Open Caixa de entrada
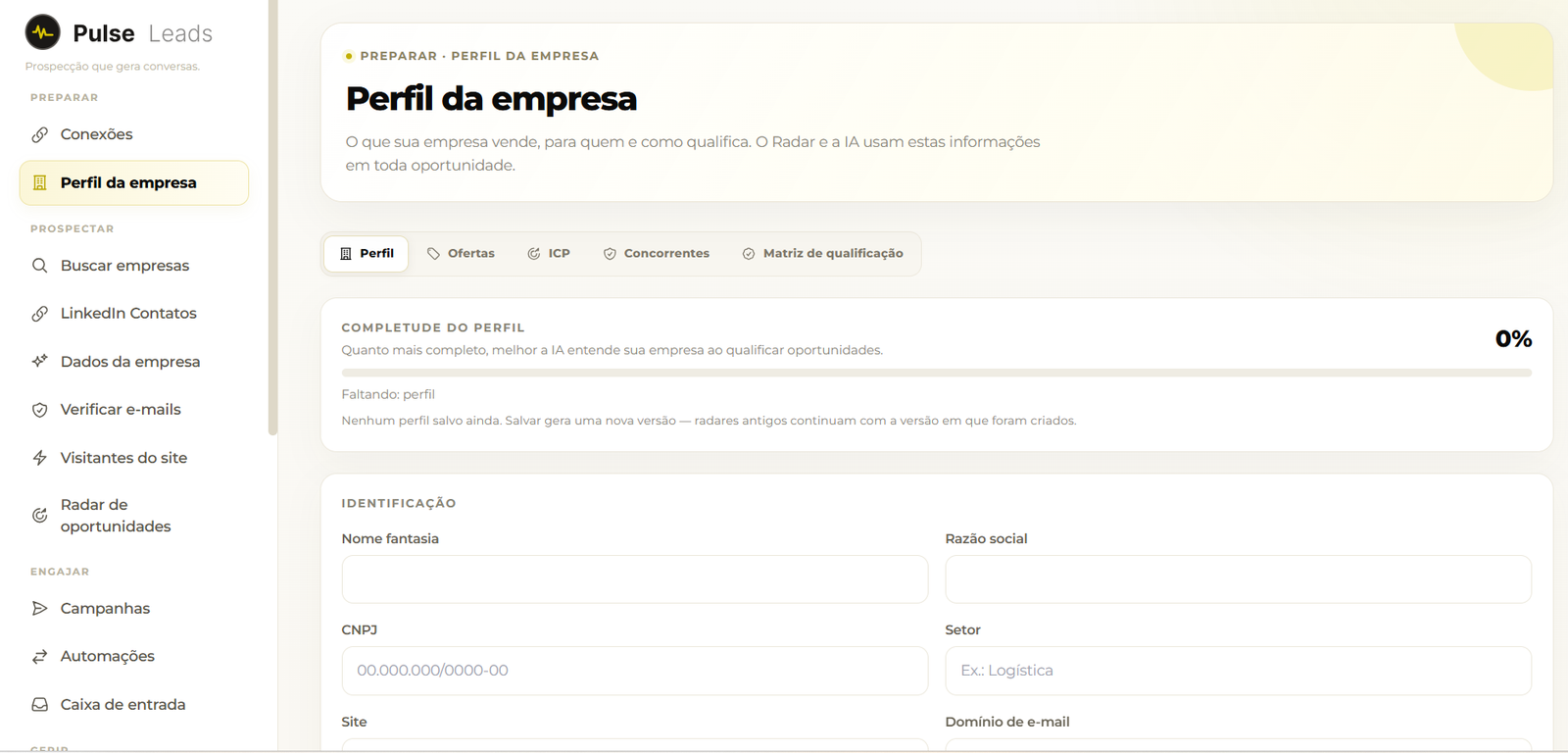Viewport: 1568px width, 753px height. [134, 705]
